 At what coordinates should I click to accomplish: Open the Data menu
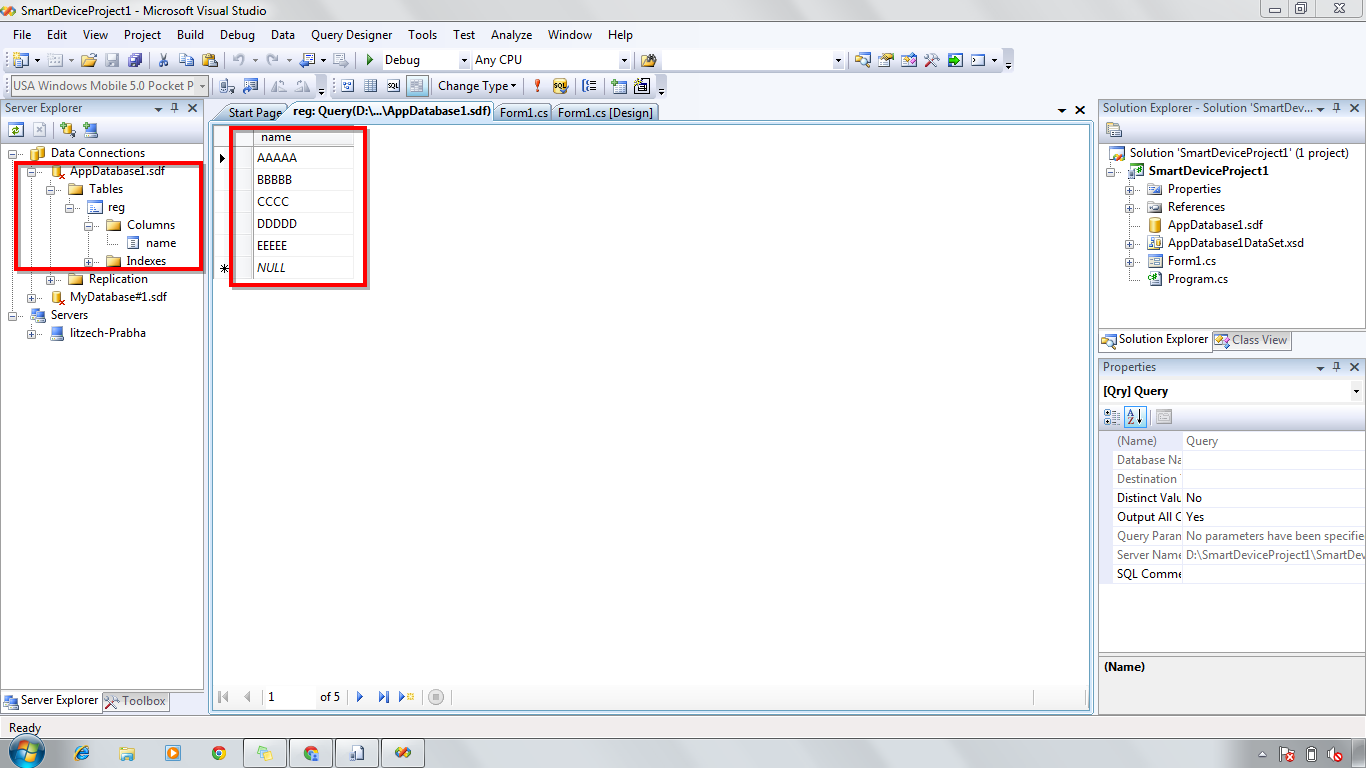283,34
